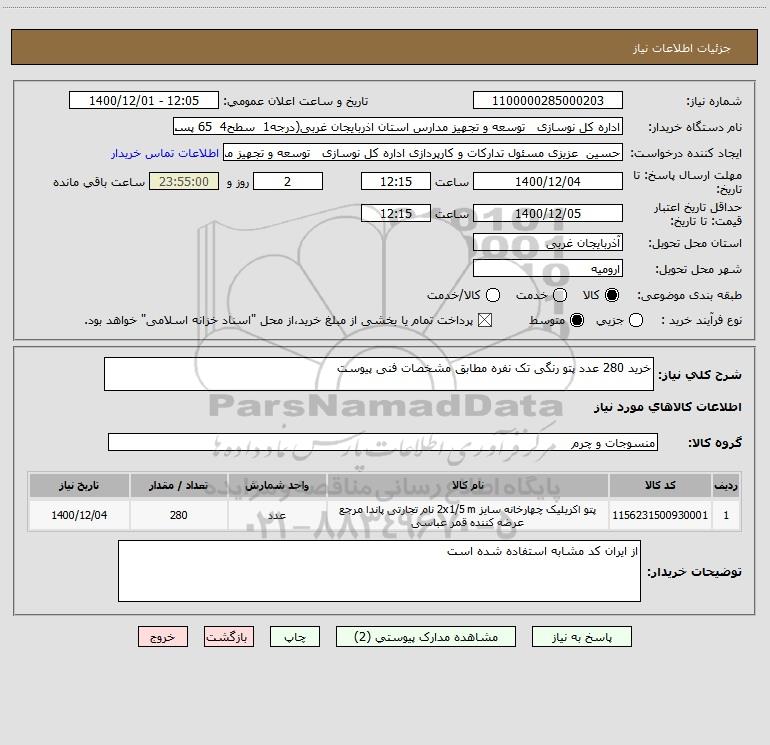The width and height of the screenshot is (770, 745).
Task: Click the price validity date 1400/12/05 field
Action: (x=548, y=214)
